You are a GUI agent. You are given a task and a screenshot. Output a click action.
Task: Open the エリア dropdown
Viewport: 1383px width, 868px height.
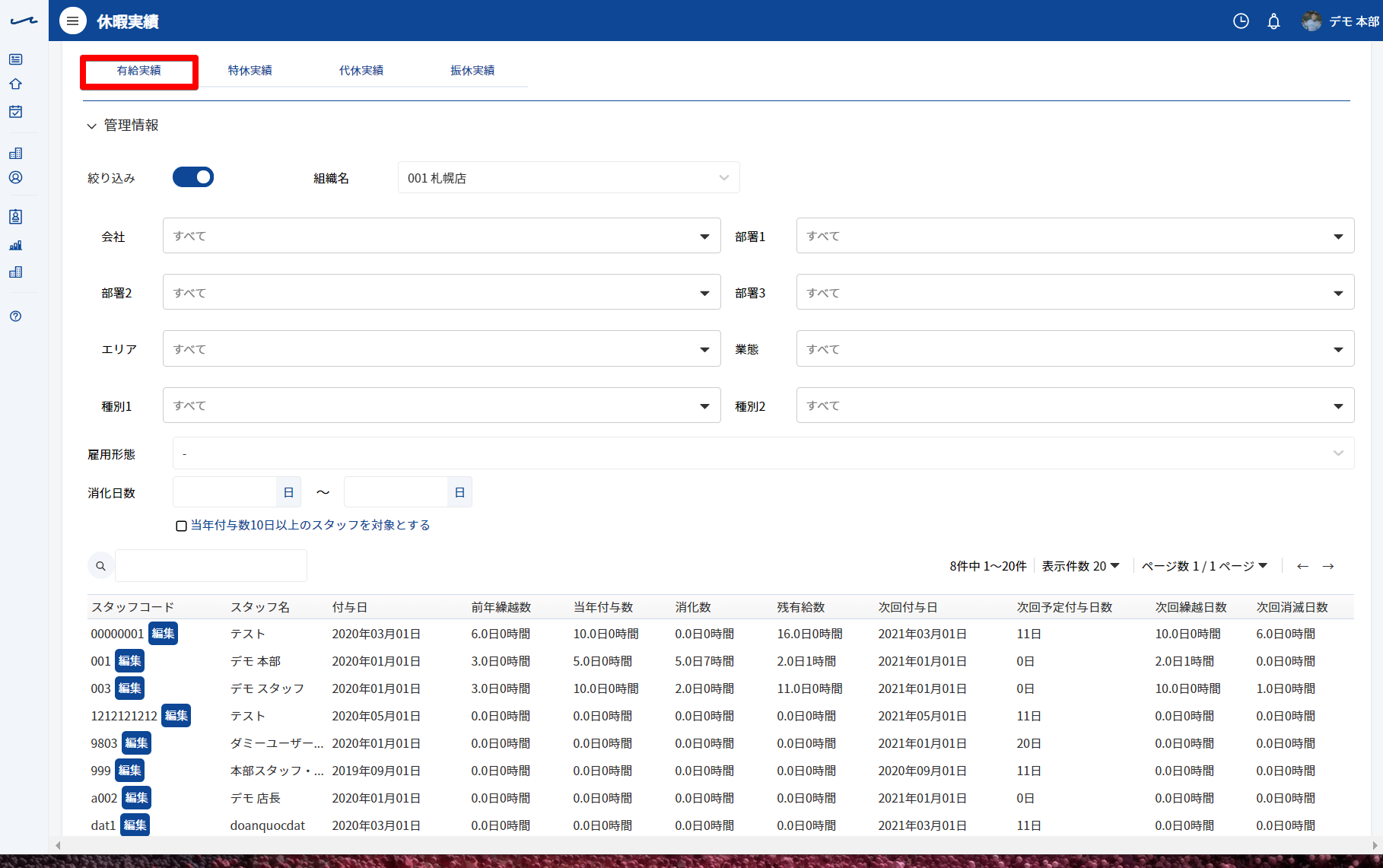point(441,348)
